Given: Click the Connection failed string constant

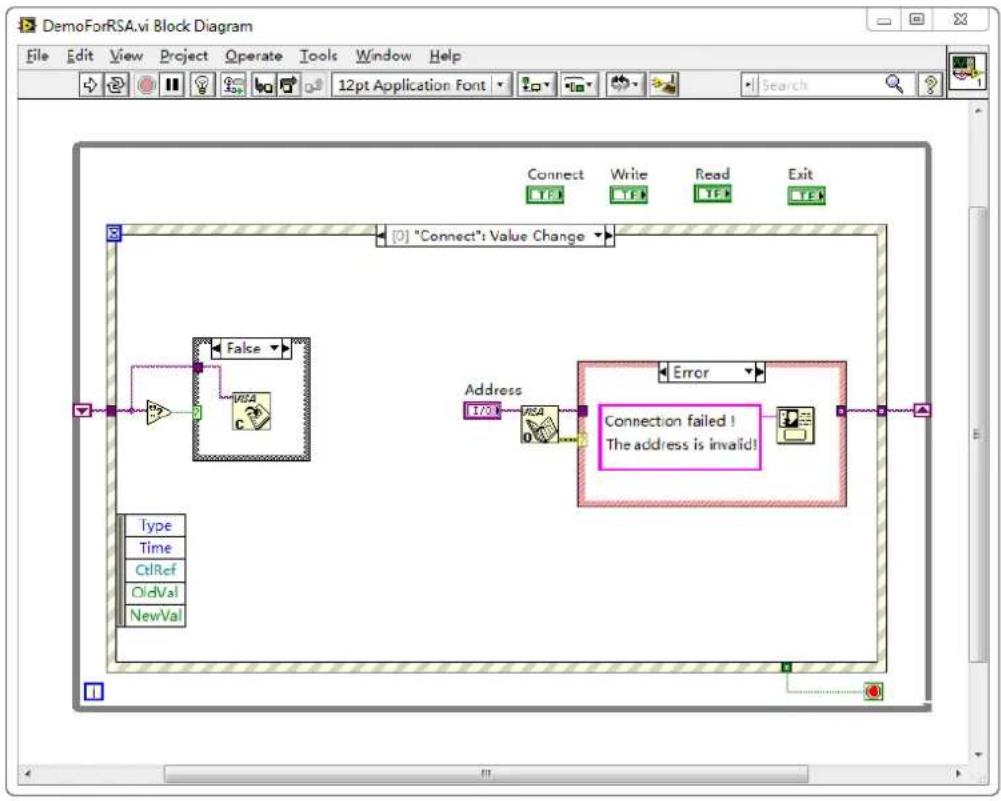Looking at the screenshot, I should (x=680, y=437).
